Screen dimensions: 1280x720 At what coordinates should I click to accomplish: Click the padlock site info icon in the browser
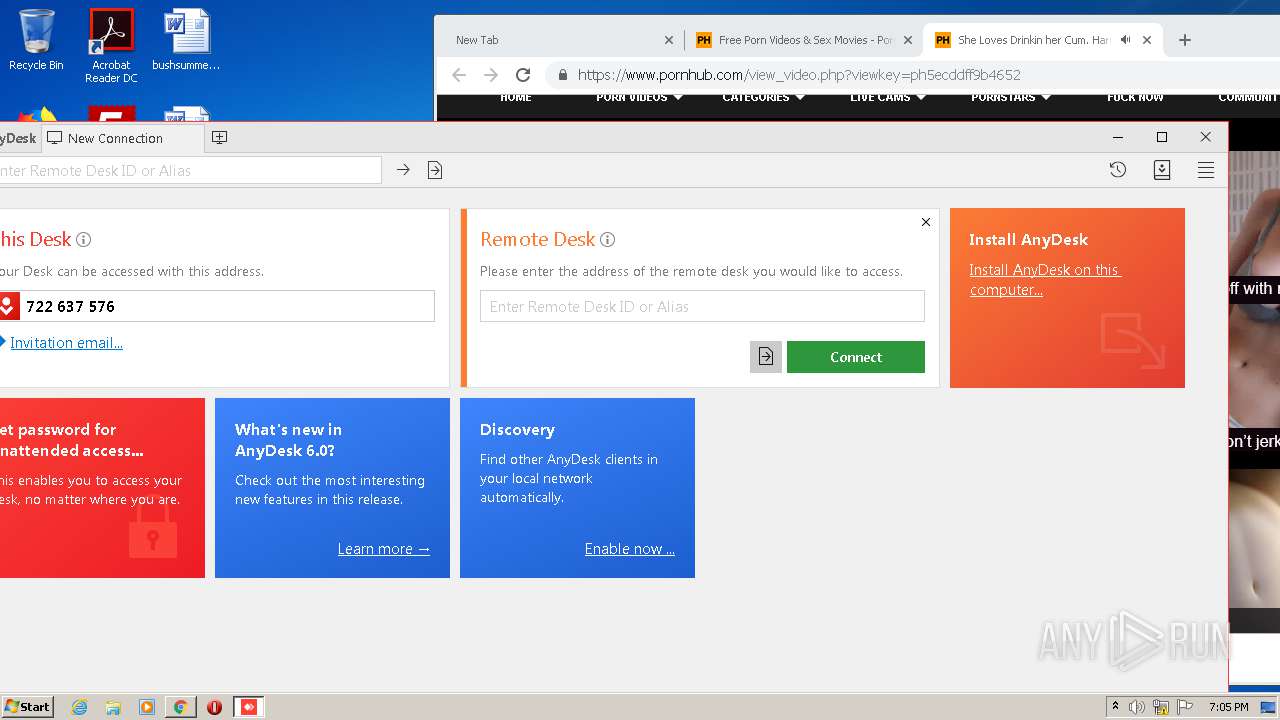click(x=562, y=75)
